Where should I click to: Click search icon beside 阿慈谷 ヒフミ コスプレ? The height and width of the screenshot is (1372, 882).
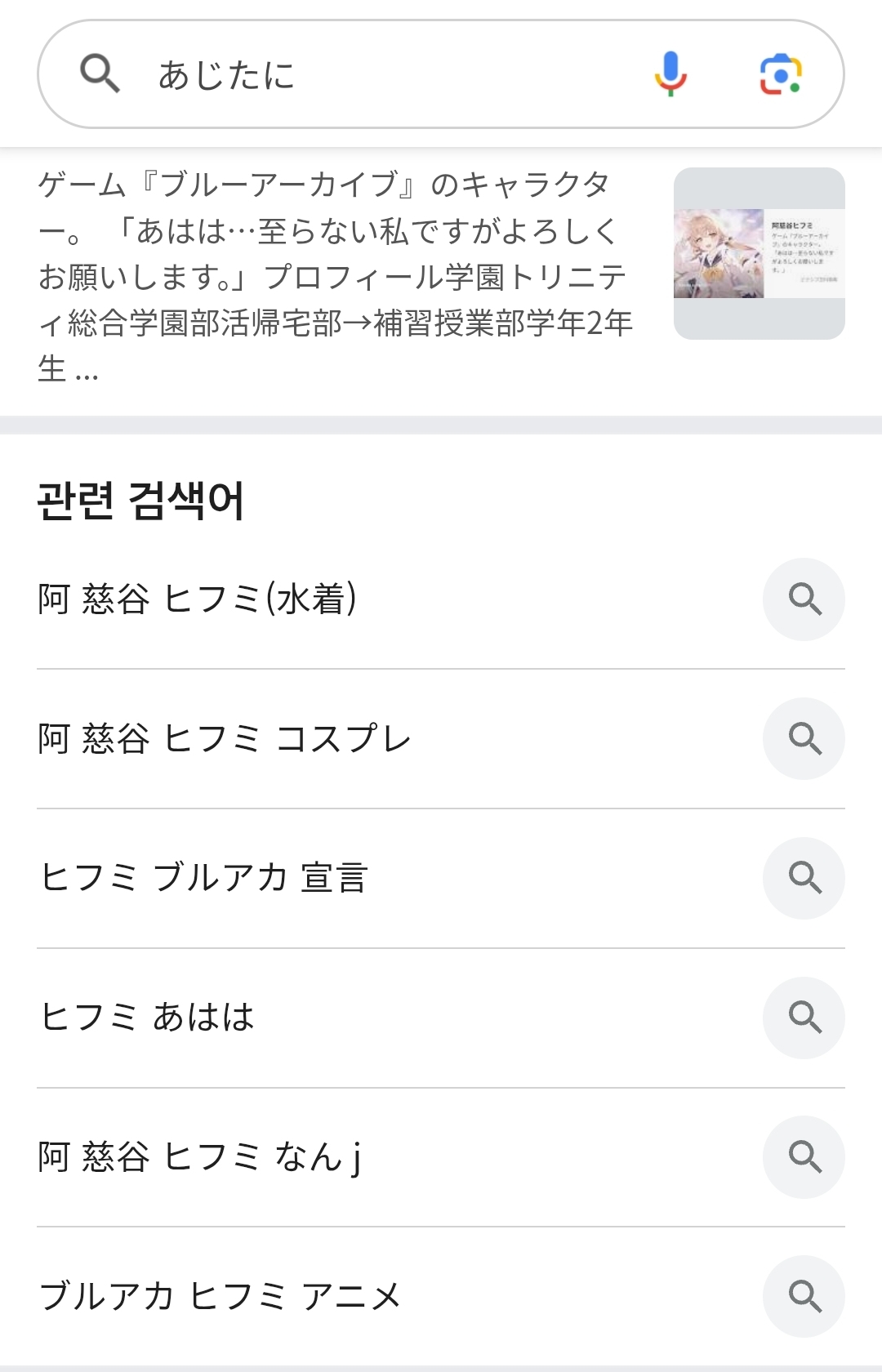coord(804,739)
